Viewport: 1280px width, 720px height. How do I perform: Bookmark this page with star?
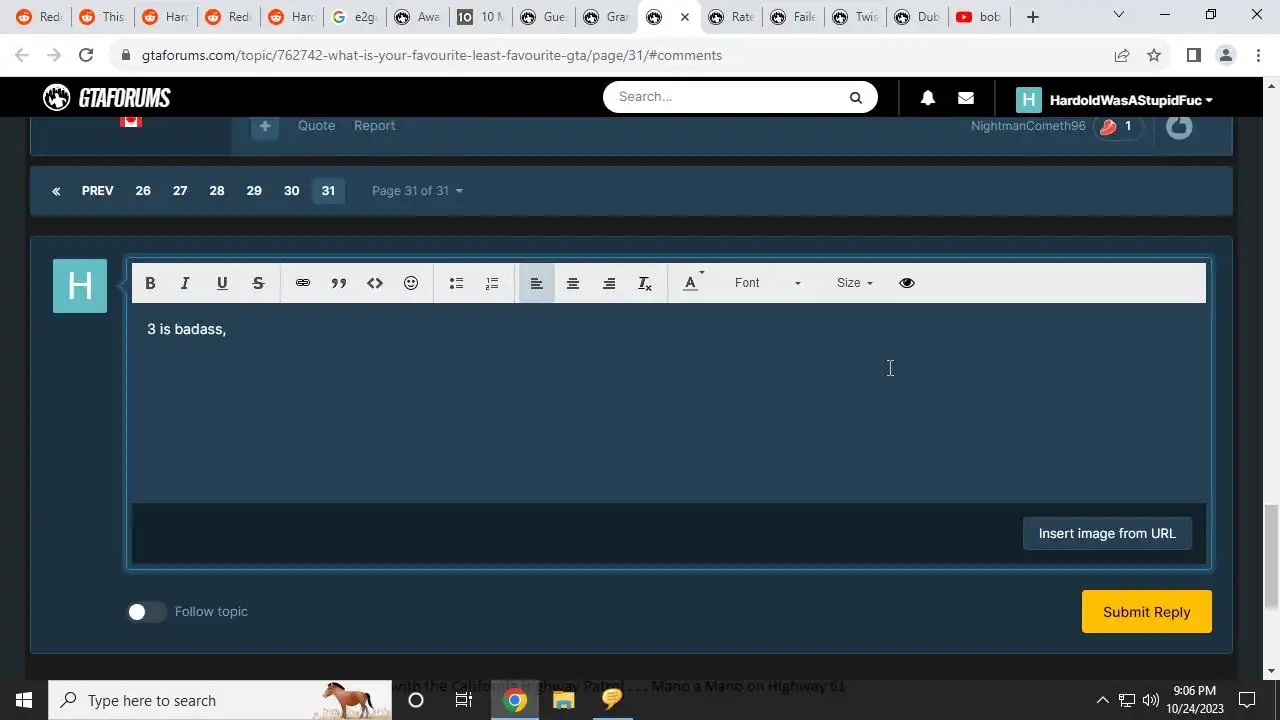pos(1154,55)
